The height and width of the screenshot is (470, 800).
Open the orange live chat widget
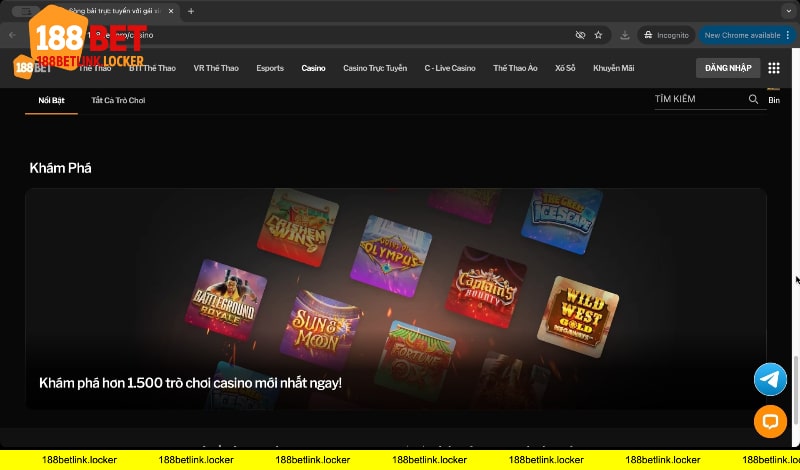point(770,421)
